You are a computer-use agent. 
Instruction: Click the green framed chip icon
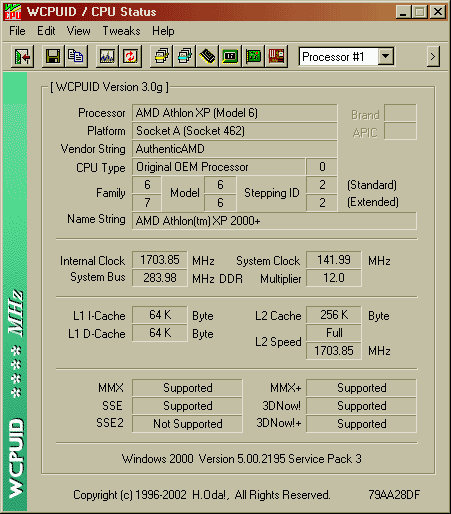[230, 57]
